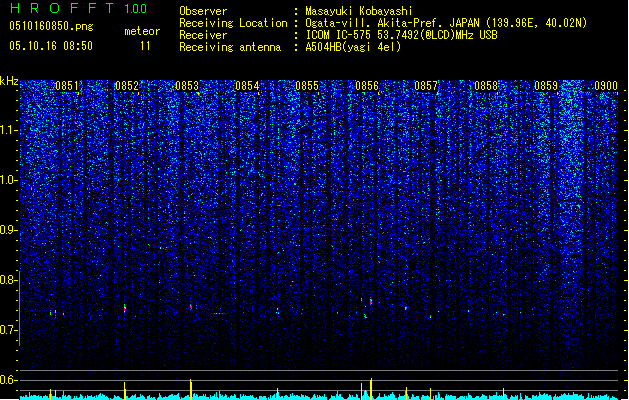Click the 0853 time marker
Viewport: 629px width, 400px height.
[x=187, y=86]
